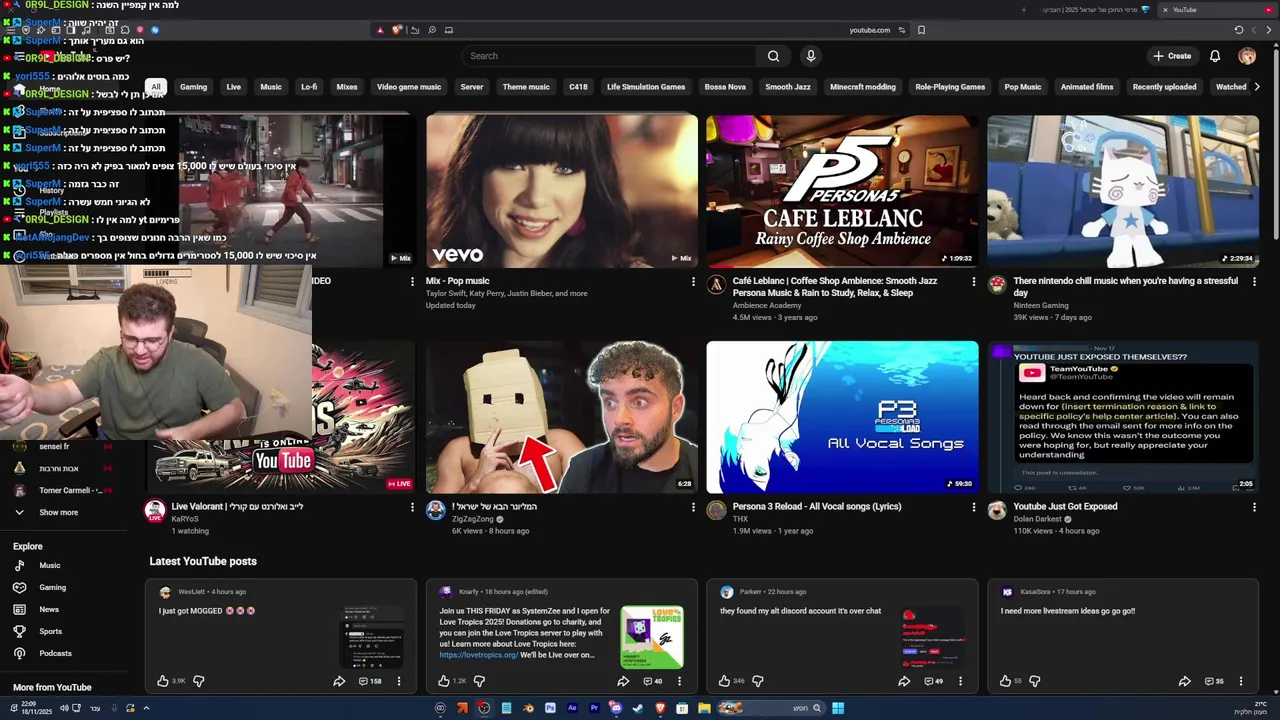Viewport: 1280px width, 720px height.
Task: Open Explore Podcasts in sidebar
Action: 55,654
